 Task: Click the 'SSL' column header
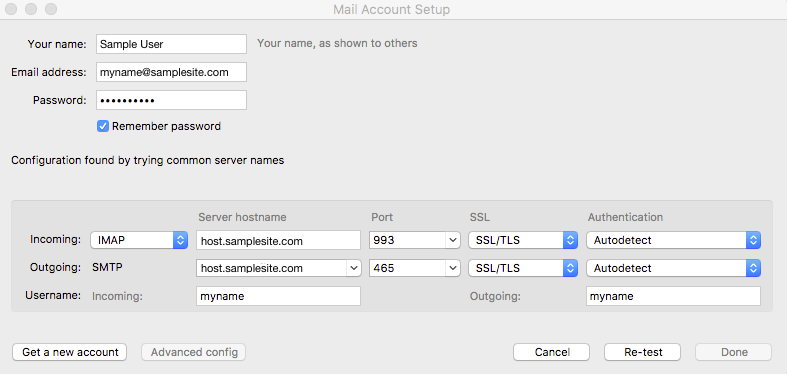479,217
